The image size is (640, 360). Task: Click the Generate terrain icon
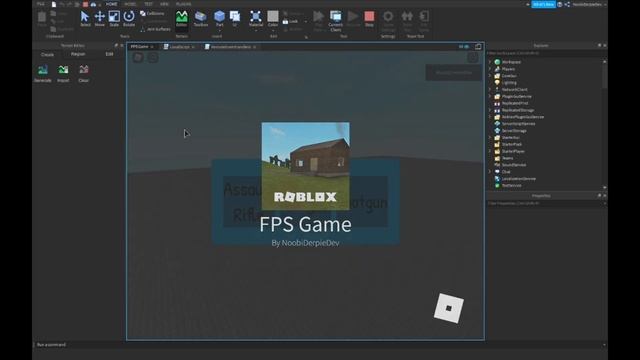[x=43, y=73]
